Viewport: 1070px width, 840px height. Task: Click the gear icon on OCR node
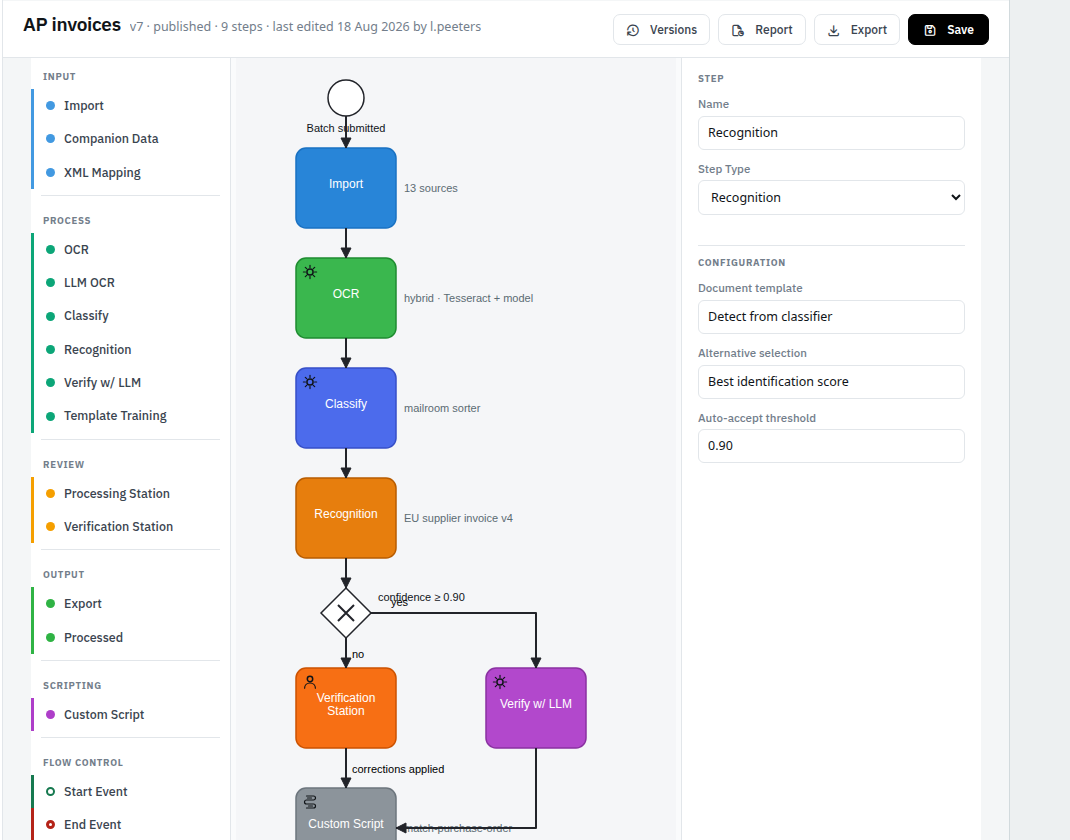(310, 272)
